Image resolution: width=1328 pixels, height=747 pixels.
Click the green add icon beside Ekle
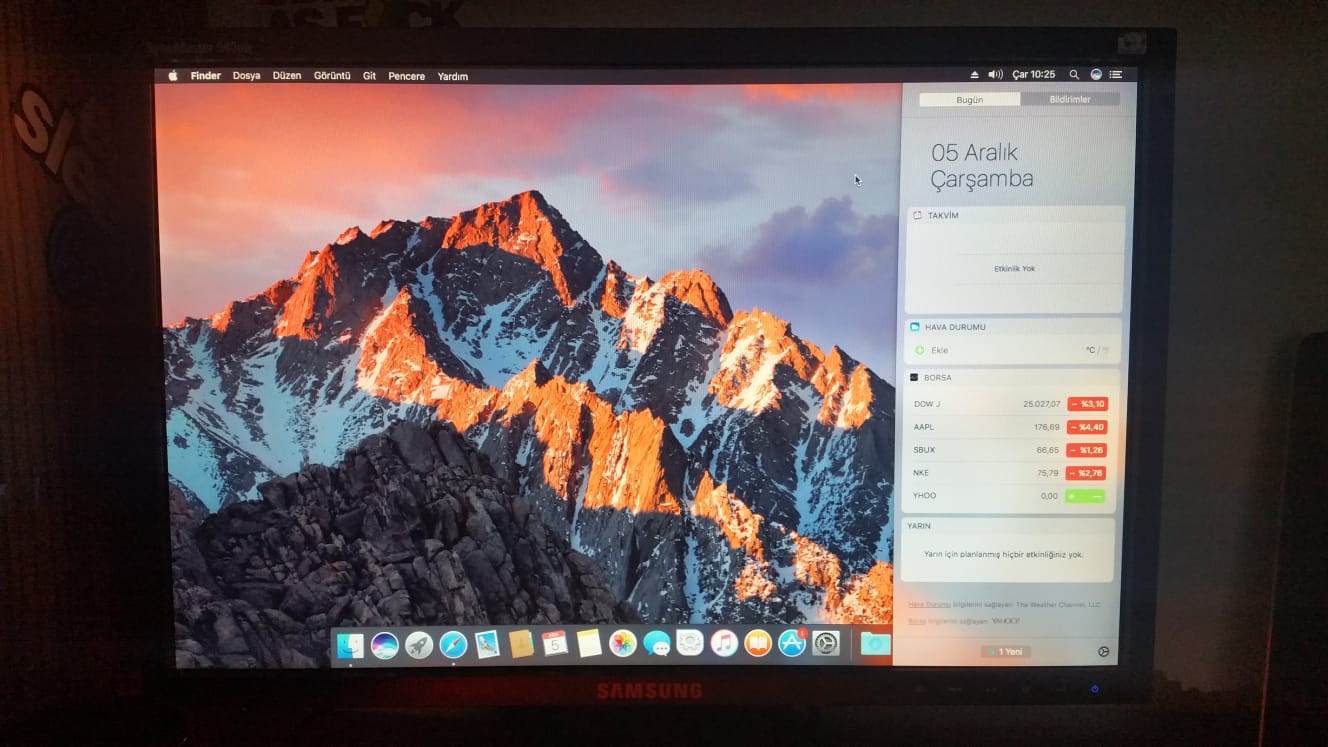[919, 350]
